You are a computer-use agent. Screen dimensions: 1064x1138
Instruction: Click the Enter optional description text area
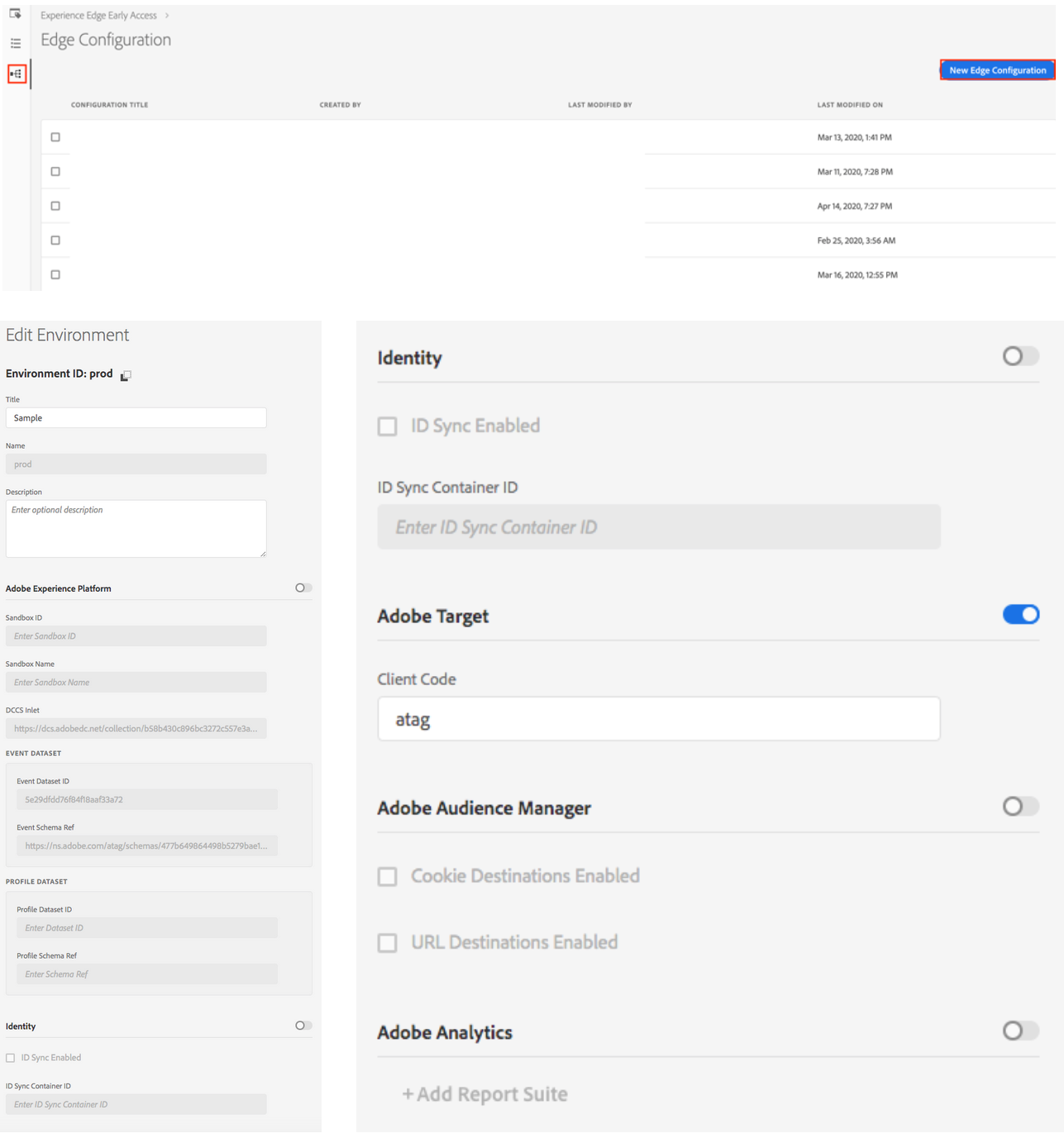coord(136,528)
